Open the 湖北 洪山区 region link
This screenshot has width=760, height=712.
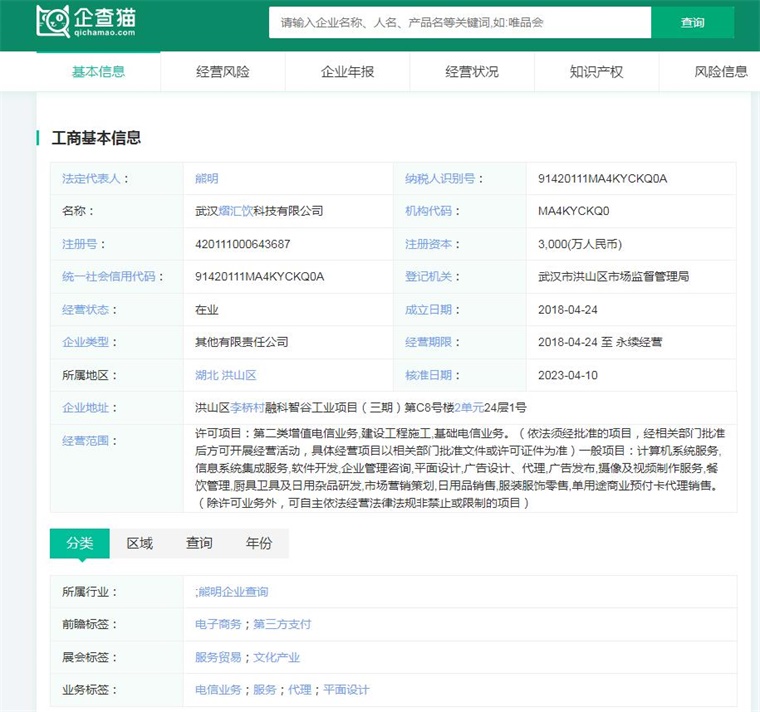[x=226, y=375]
